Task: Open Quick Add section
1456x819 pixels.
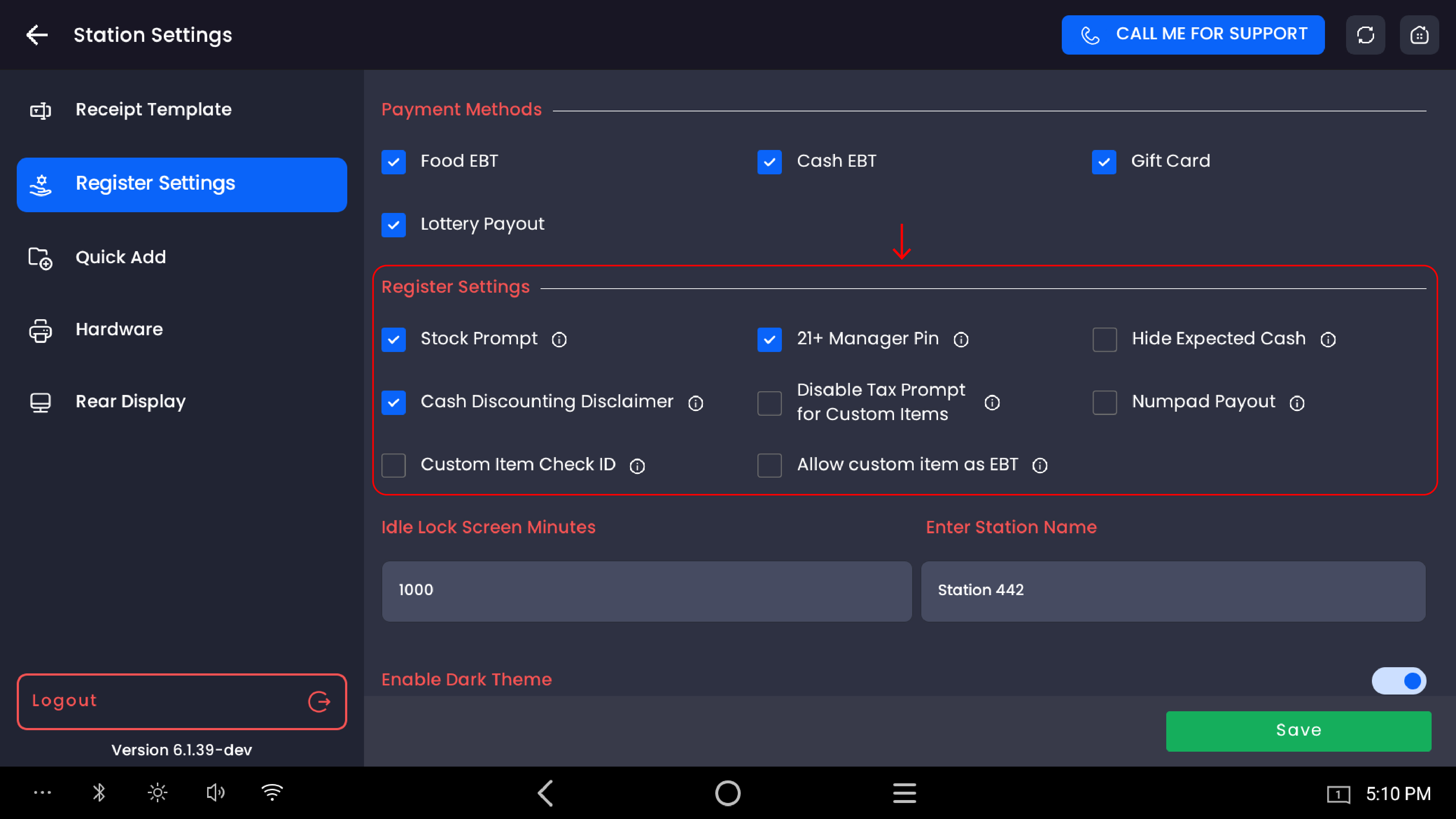Action: 181,258
